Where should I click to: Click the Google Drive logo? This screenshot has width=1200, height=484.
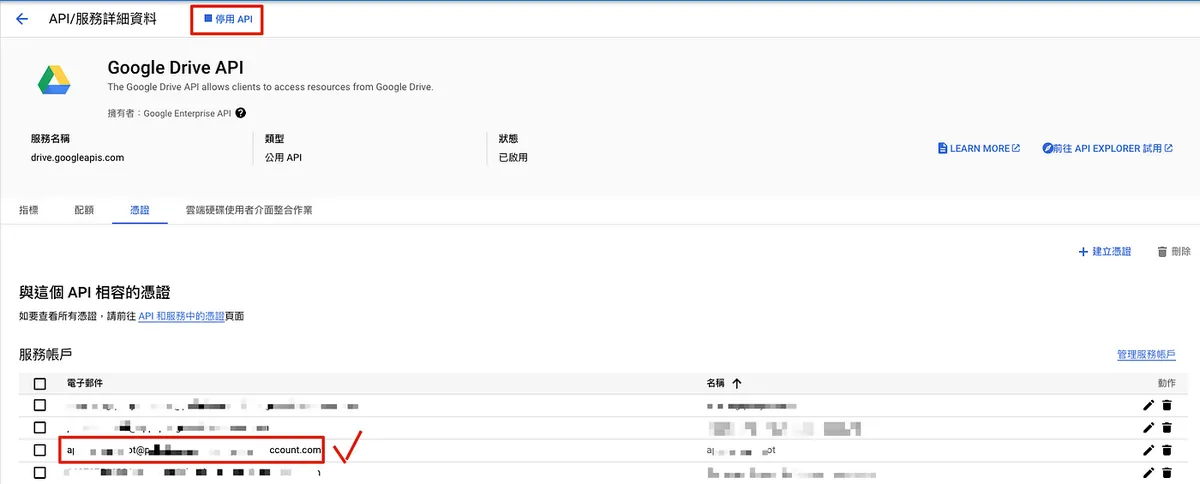coord(54,80)
